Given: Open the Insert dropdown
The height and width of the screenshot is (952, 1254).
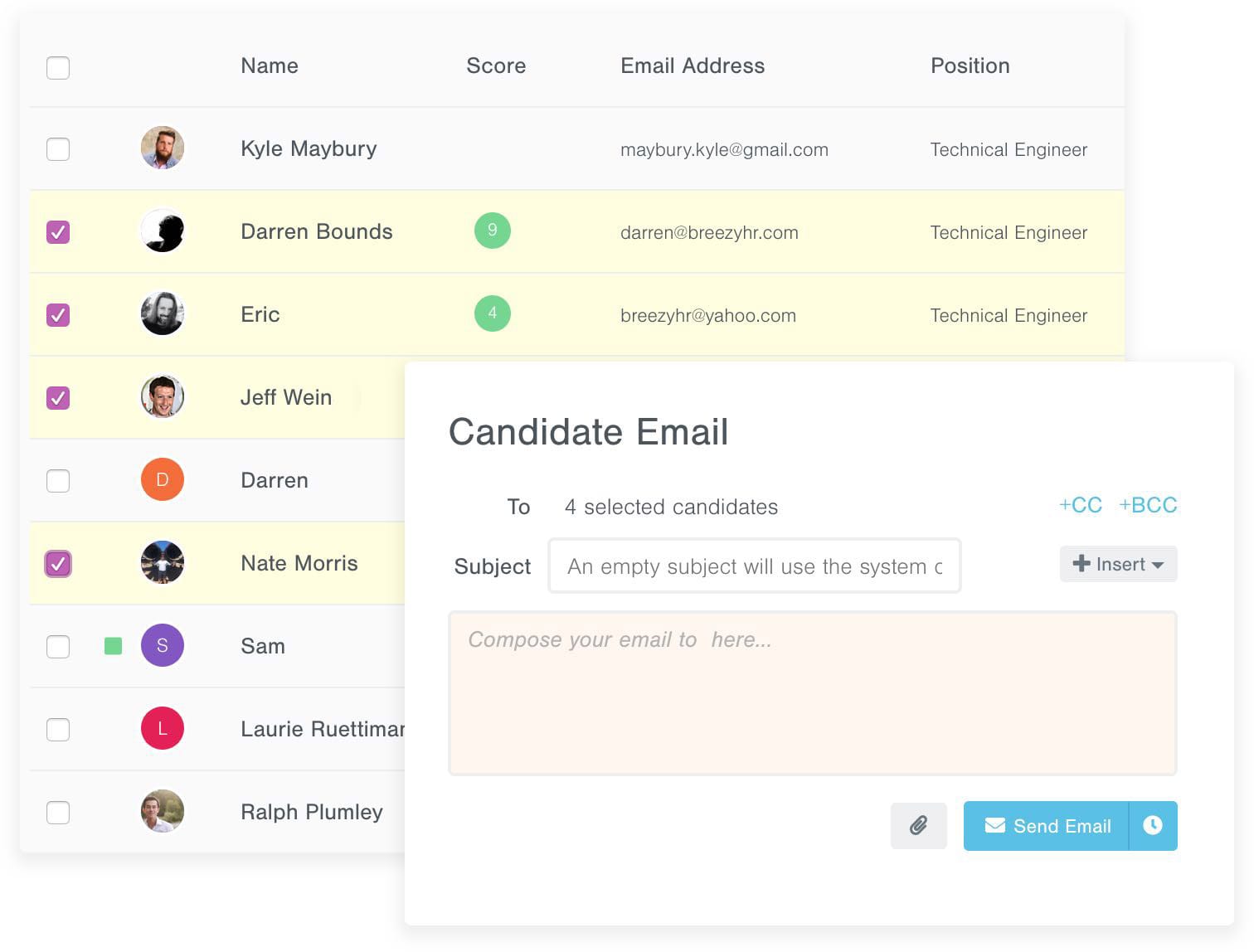Looking at the screenshot, I should pos(1118,565).
